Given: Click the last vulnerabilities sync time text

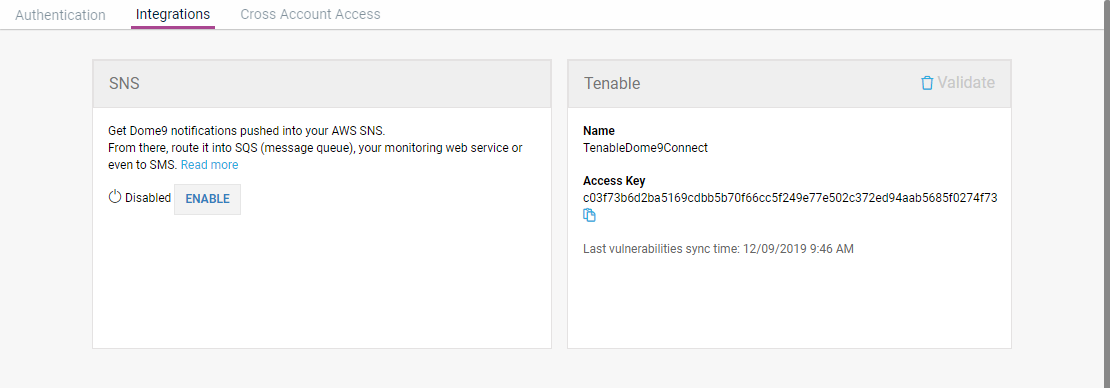Looking at the screenshot, I should click(x=719, y=249).
